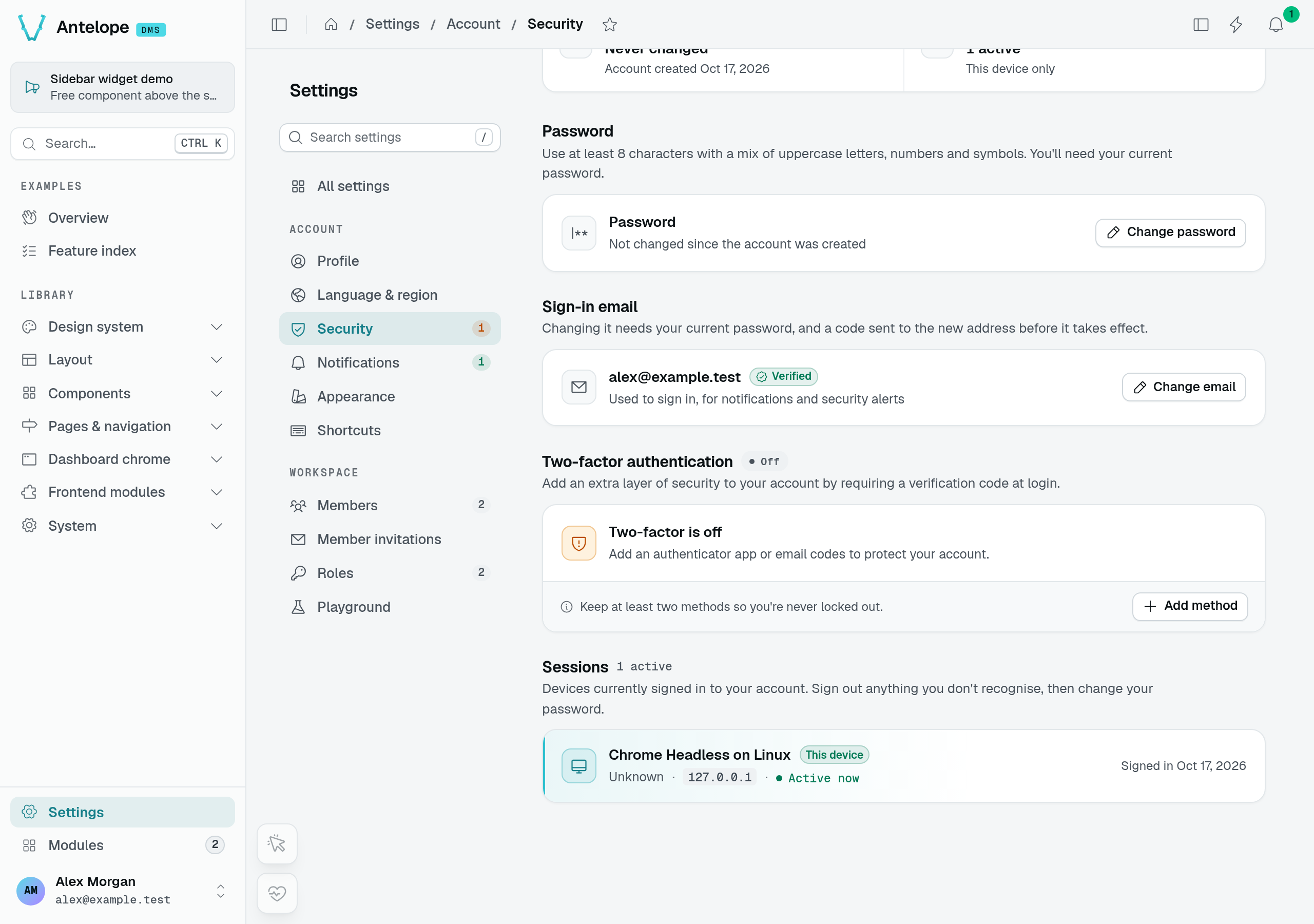This screenshot has width=1314, height=924.
Task: Open quick actions lightning icon
Action: click(1236, 25)
